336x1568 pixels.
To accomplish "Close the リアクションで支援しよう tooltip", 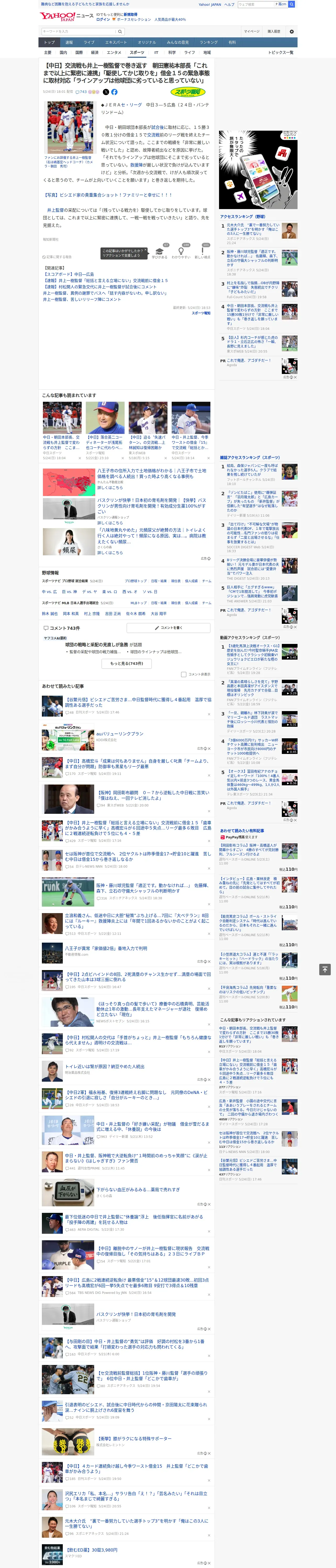I will 145,250.
